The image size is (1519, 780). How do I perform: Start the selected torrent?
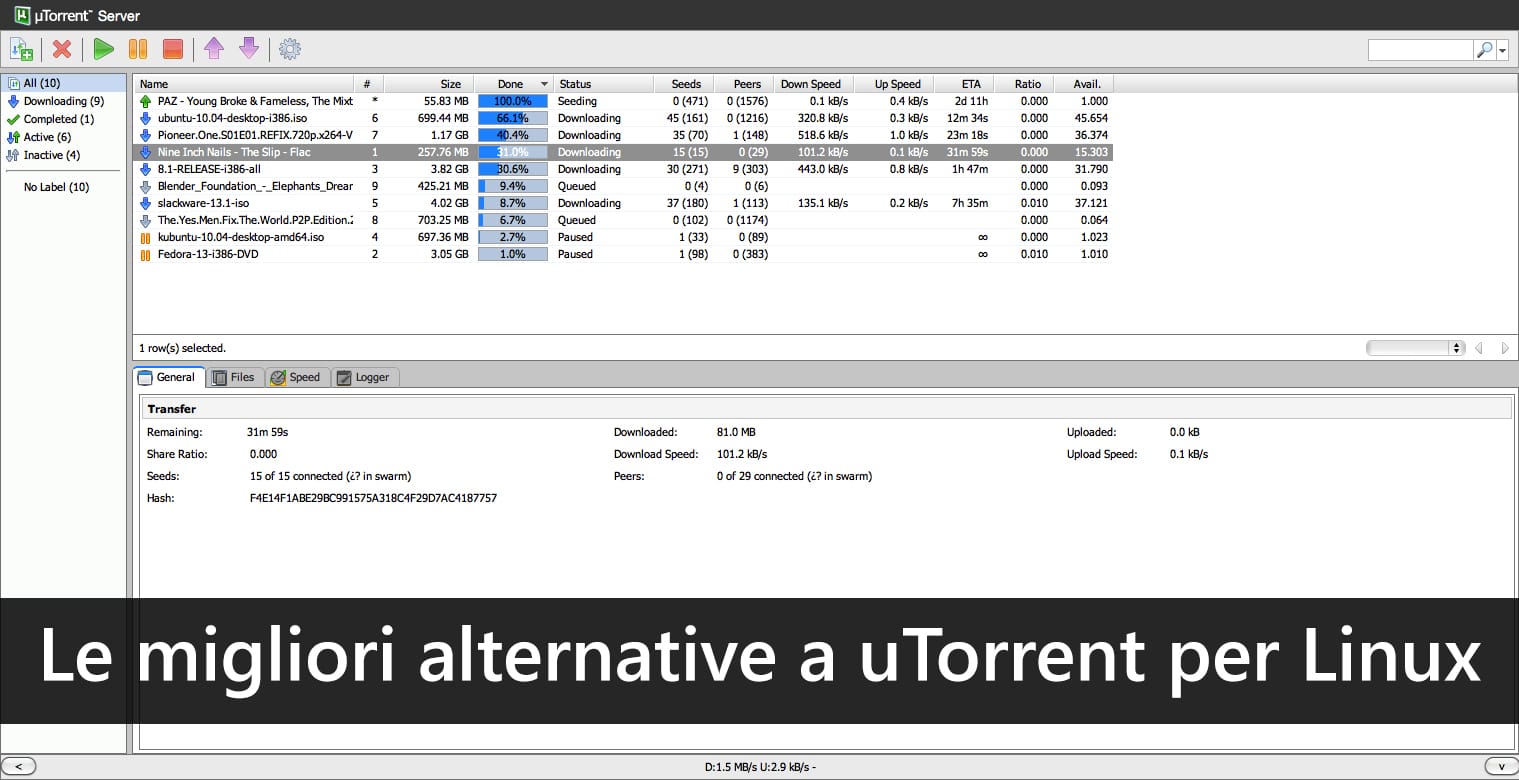pyautogui.click(x=103, y=48)
